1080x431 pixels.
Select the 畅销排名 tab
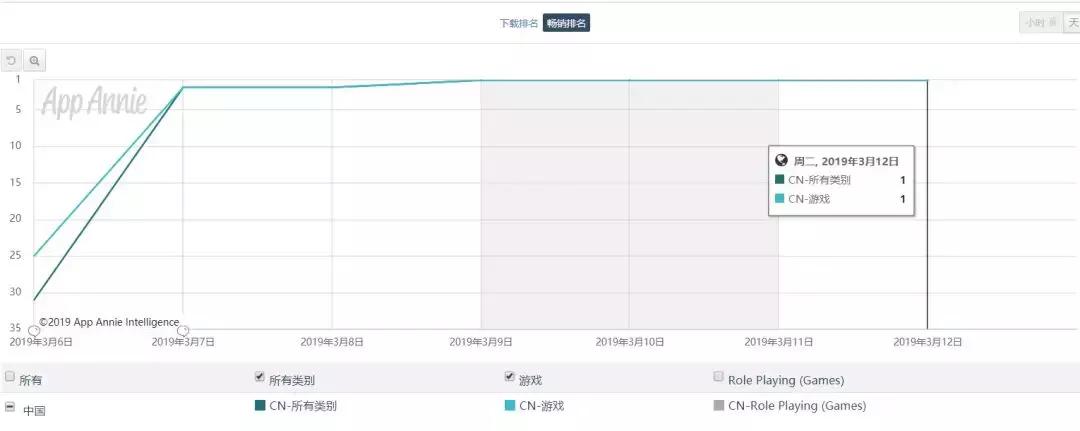566,23
